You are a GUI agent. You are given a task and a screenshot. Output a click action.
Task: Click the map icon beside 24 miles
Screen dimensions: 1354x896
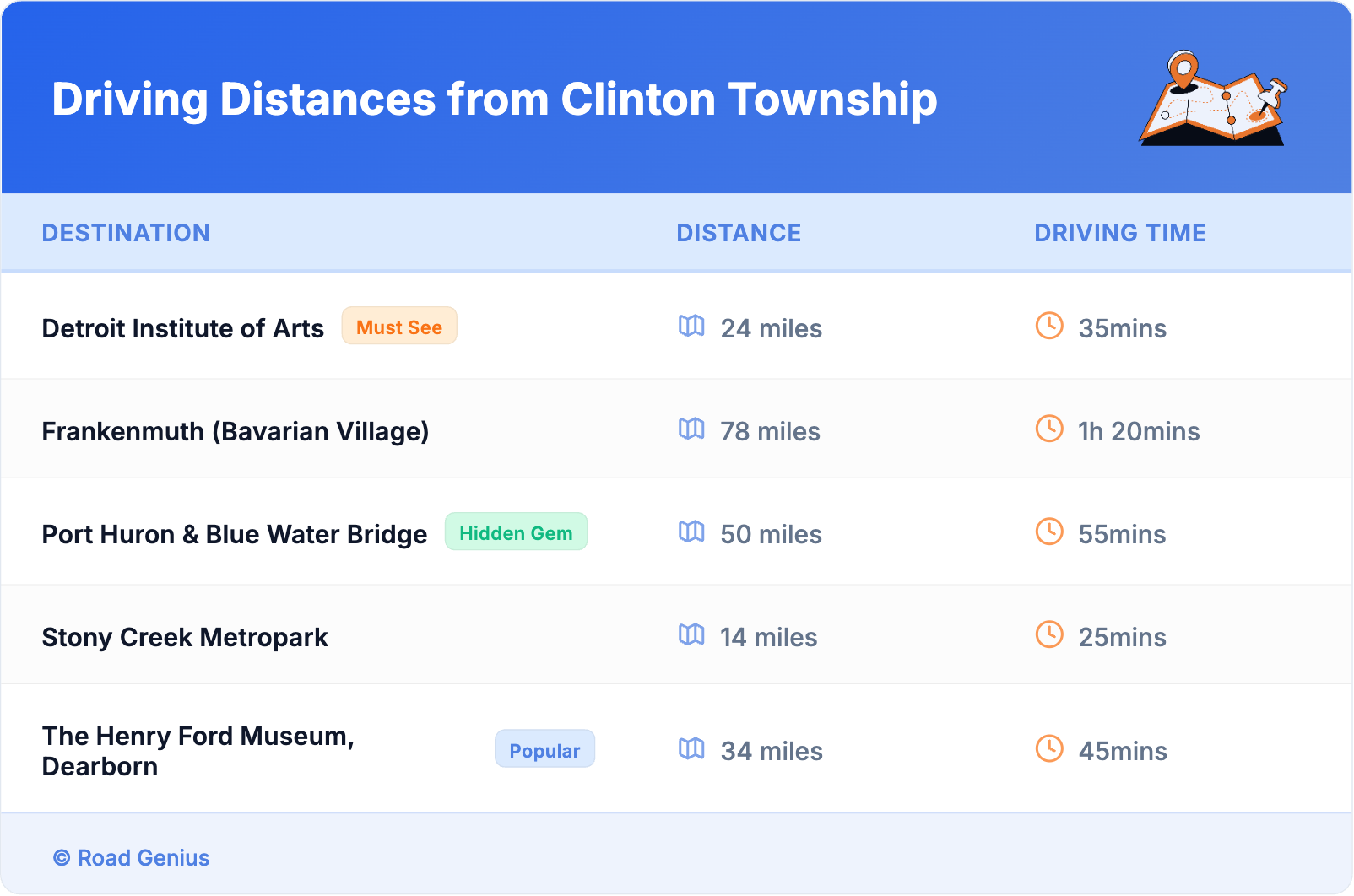click(x=691, y=326)
